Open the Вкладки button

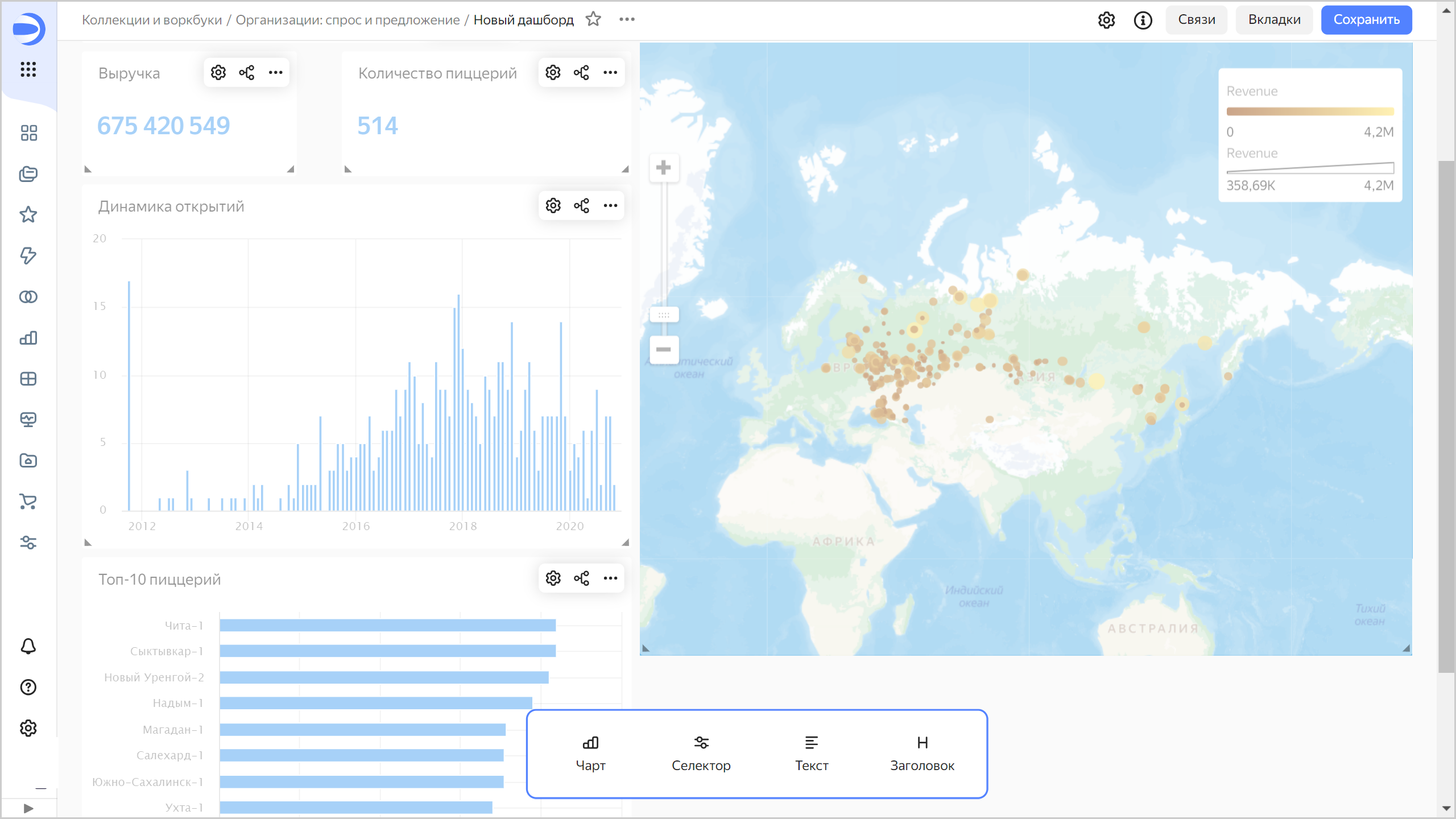point(1274,20)
